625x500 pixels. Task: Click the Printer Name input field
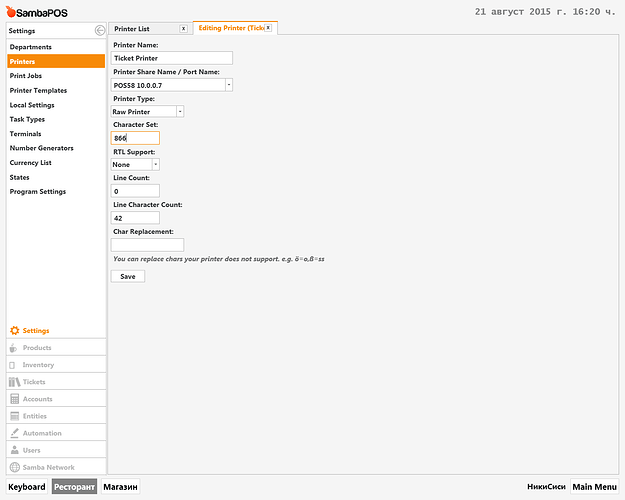pyautogui.click(x=171, y=58)
